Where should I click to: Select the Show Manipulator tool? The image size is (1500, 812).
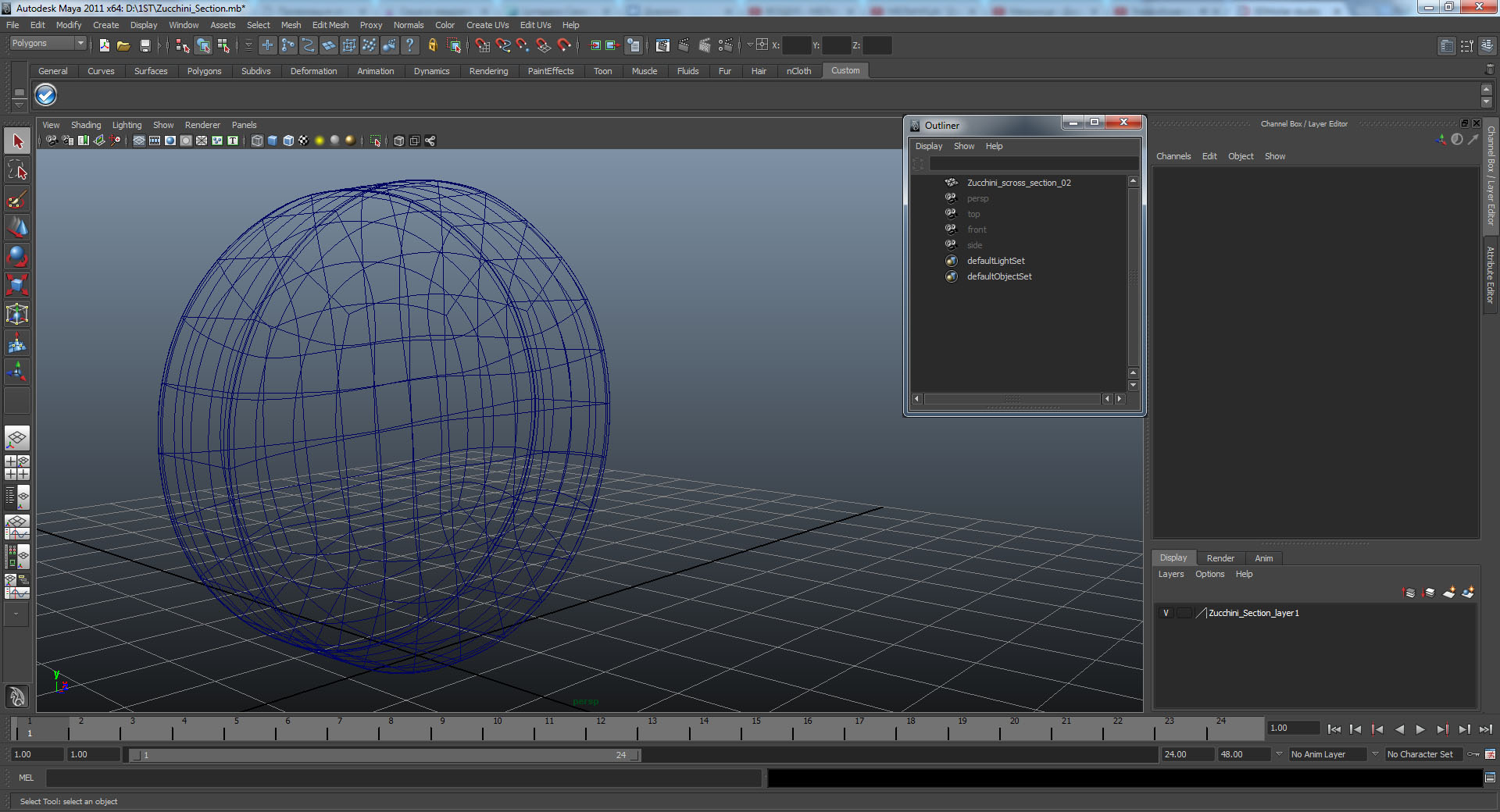click(x=17, y=372)
